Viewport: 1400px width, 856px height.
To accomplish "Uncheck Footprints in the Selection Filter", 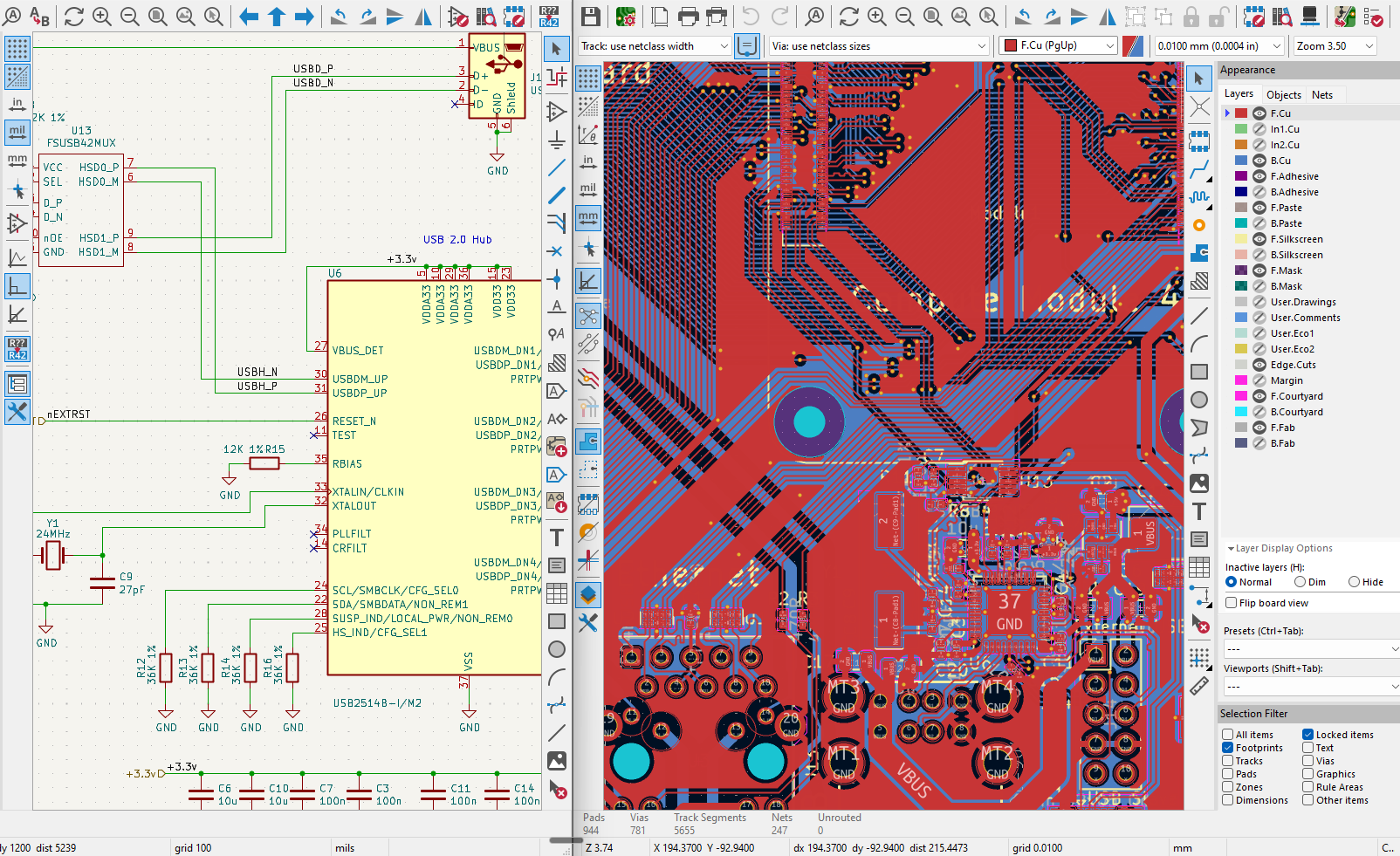I will [1227, 747].
